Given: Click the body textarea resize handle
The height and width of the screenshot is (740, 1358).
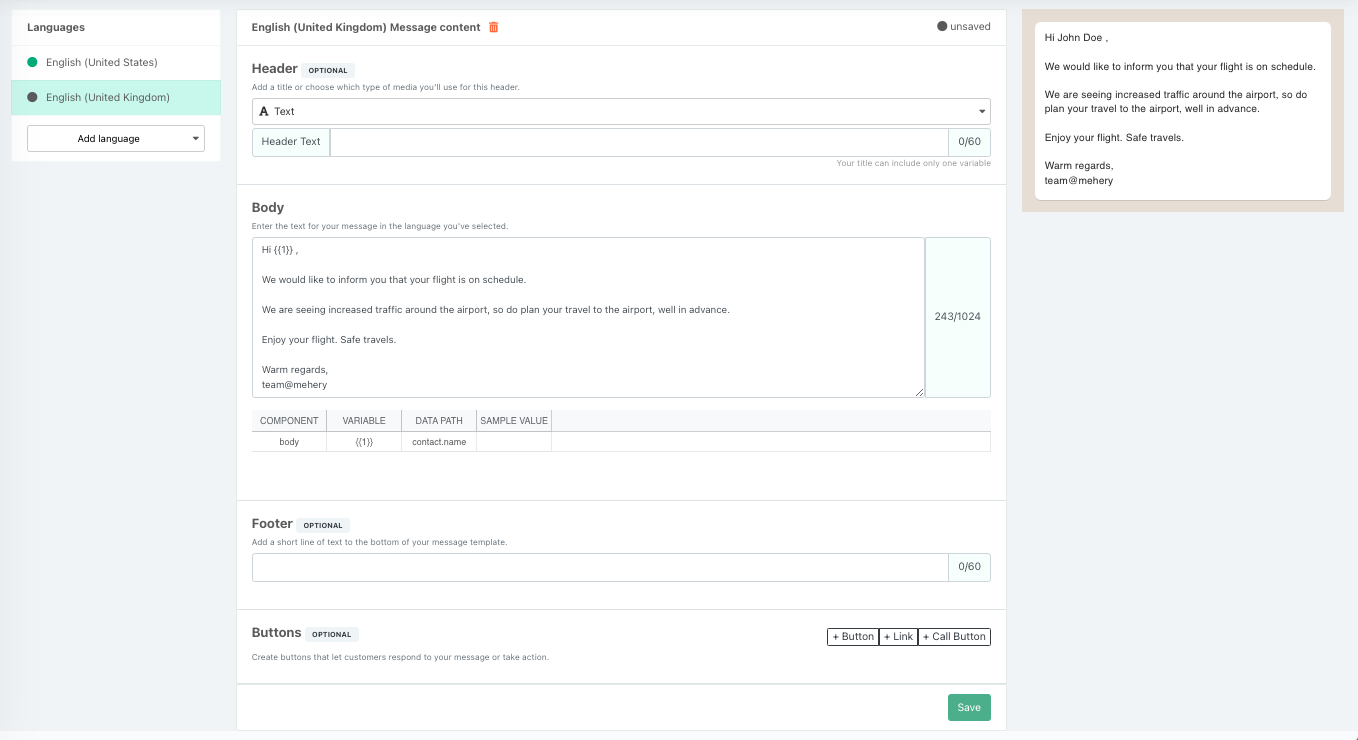Looking at the screenshot, I should (x=920, y=392).
